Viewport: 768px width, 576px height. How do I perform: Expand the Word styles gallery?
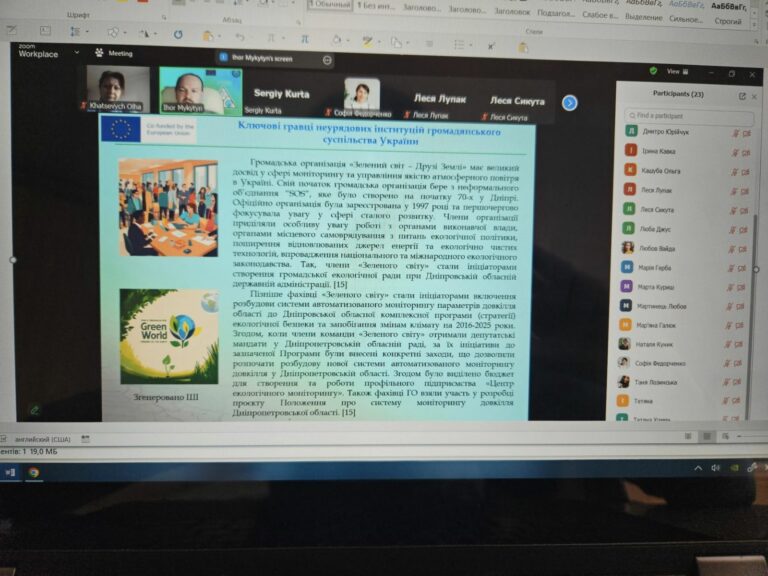click(x=755, y=24)
